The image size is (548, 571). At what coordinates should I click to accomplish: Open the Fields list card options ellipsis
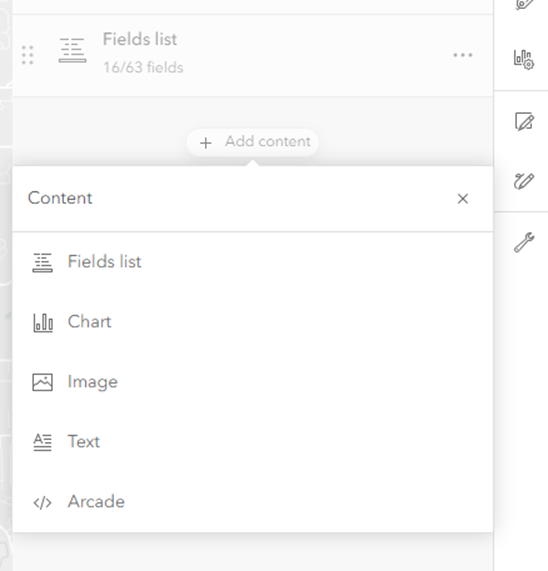coord(463,55)
